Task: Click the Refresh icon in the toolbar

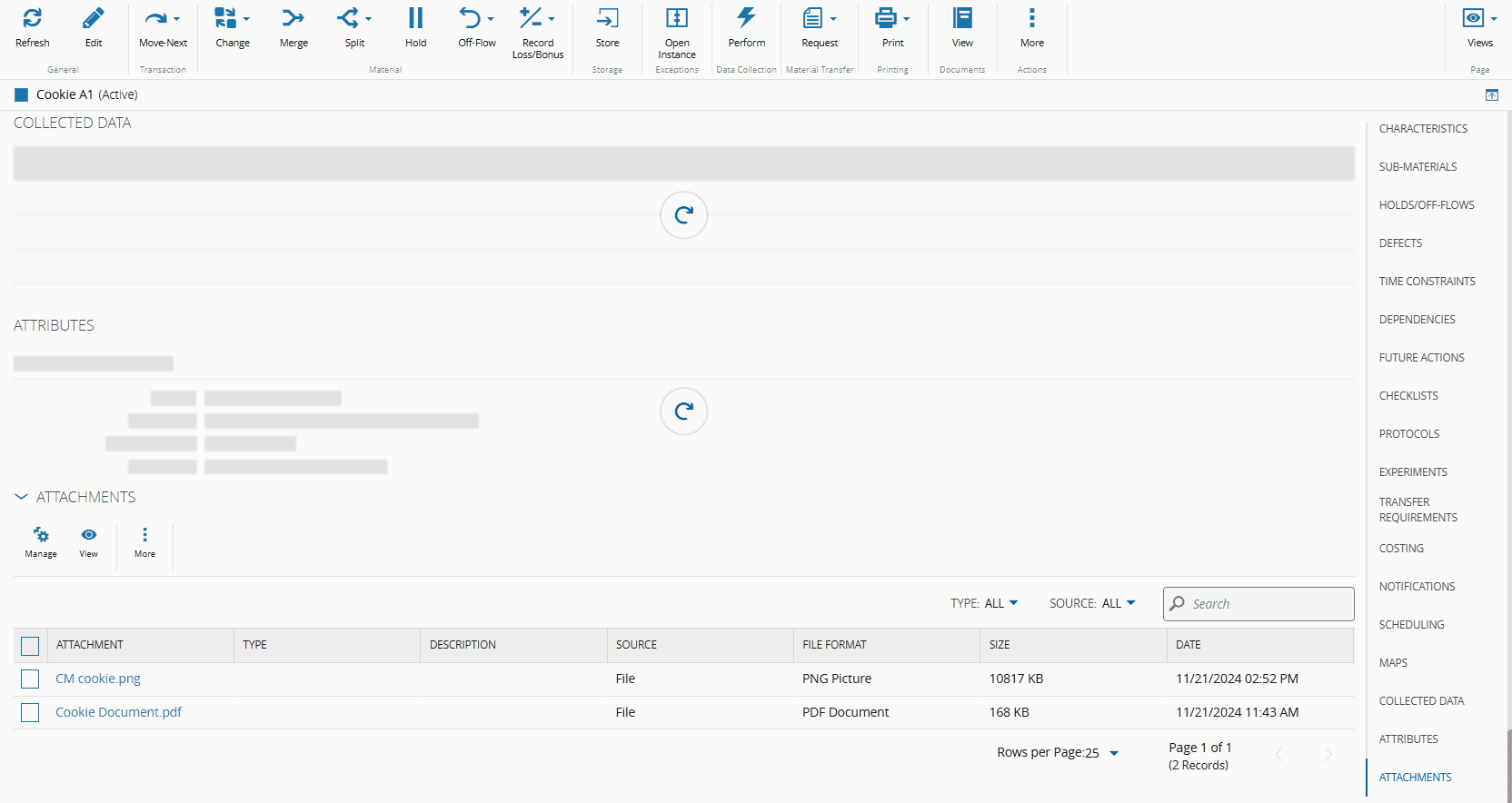Action: (x=33, y=19)
